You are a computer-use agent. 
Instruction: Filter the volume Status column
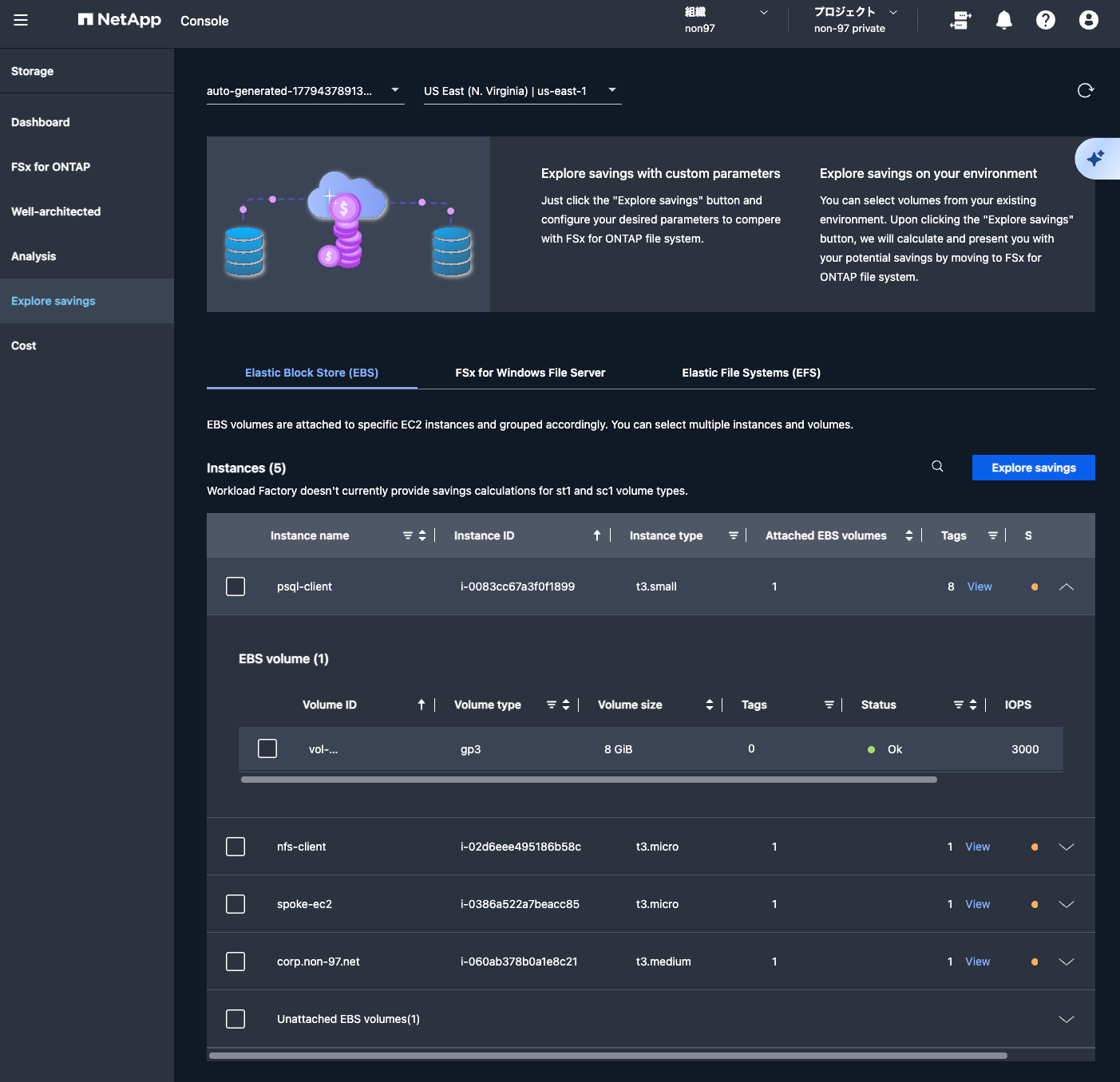click(959, 705)
